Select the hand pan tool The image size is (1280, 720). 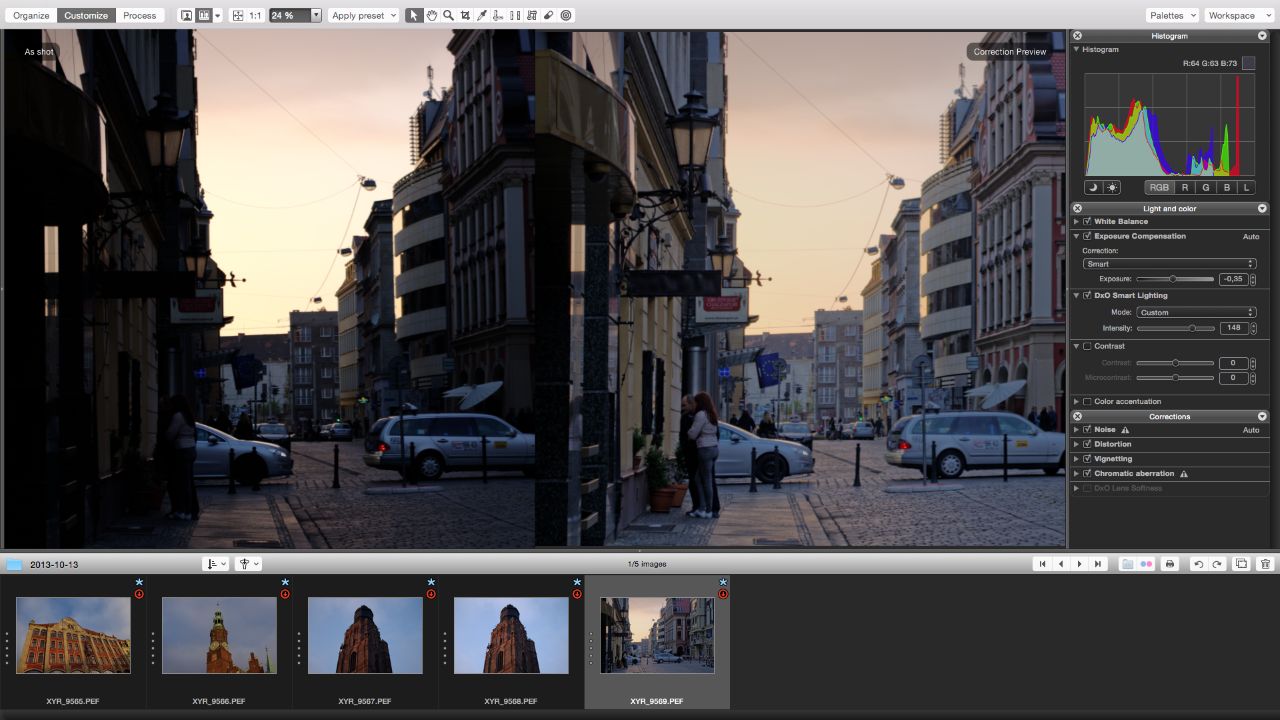(431, 15)
